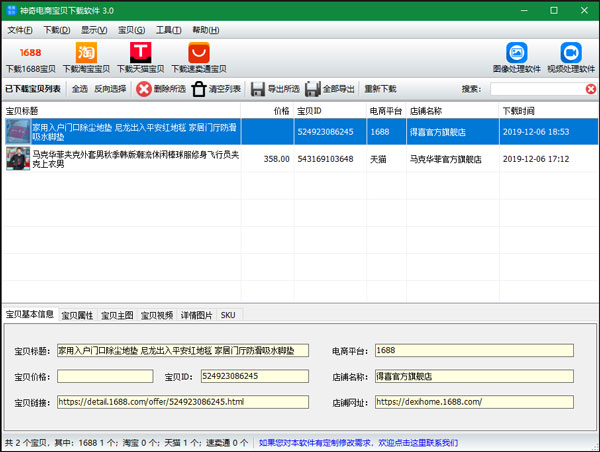Image resolution: width=600 pixels, height=452 pixels.
Task: Empty the list using 清空列表
Action: point(216,89)
